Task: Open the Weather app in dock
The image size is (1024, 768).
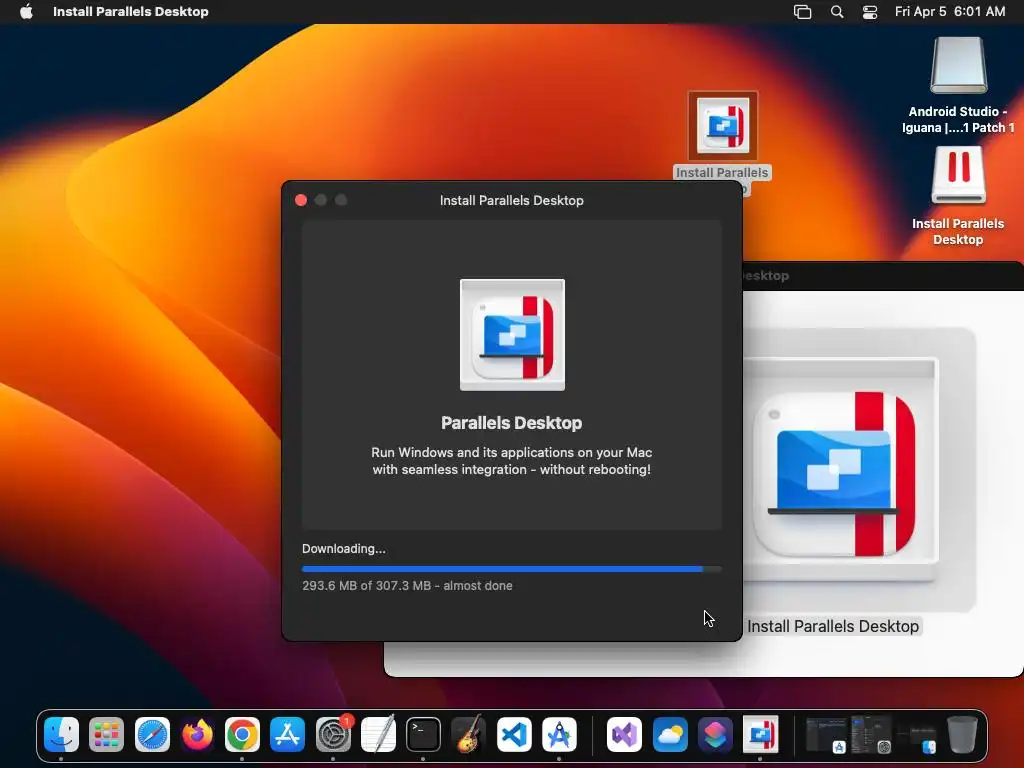Action: (x=670, y=734)
